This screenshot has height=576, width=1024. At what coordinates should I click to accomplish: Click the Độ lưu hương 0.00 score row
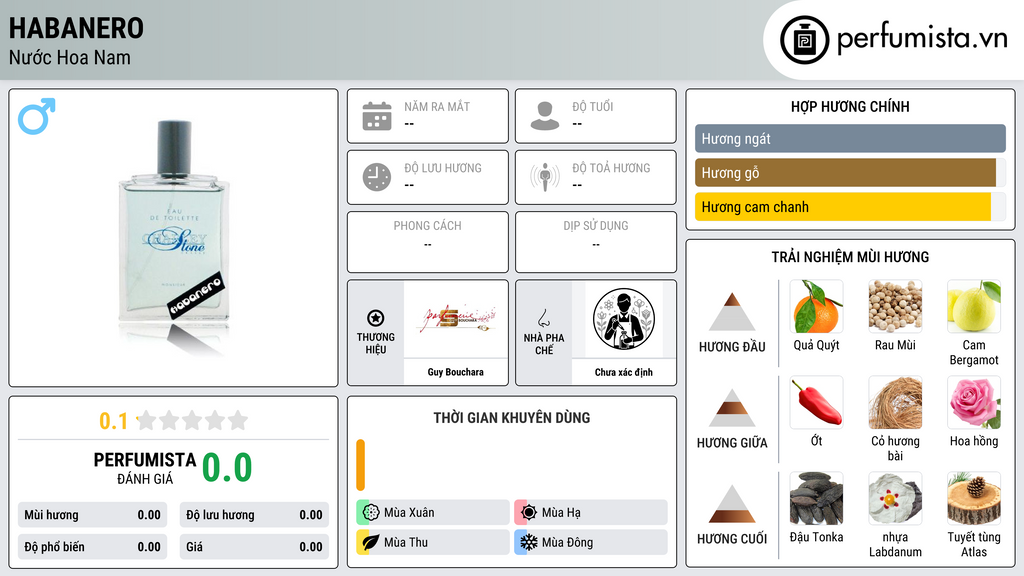(x=254, y=515)
